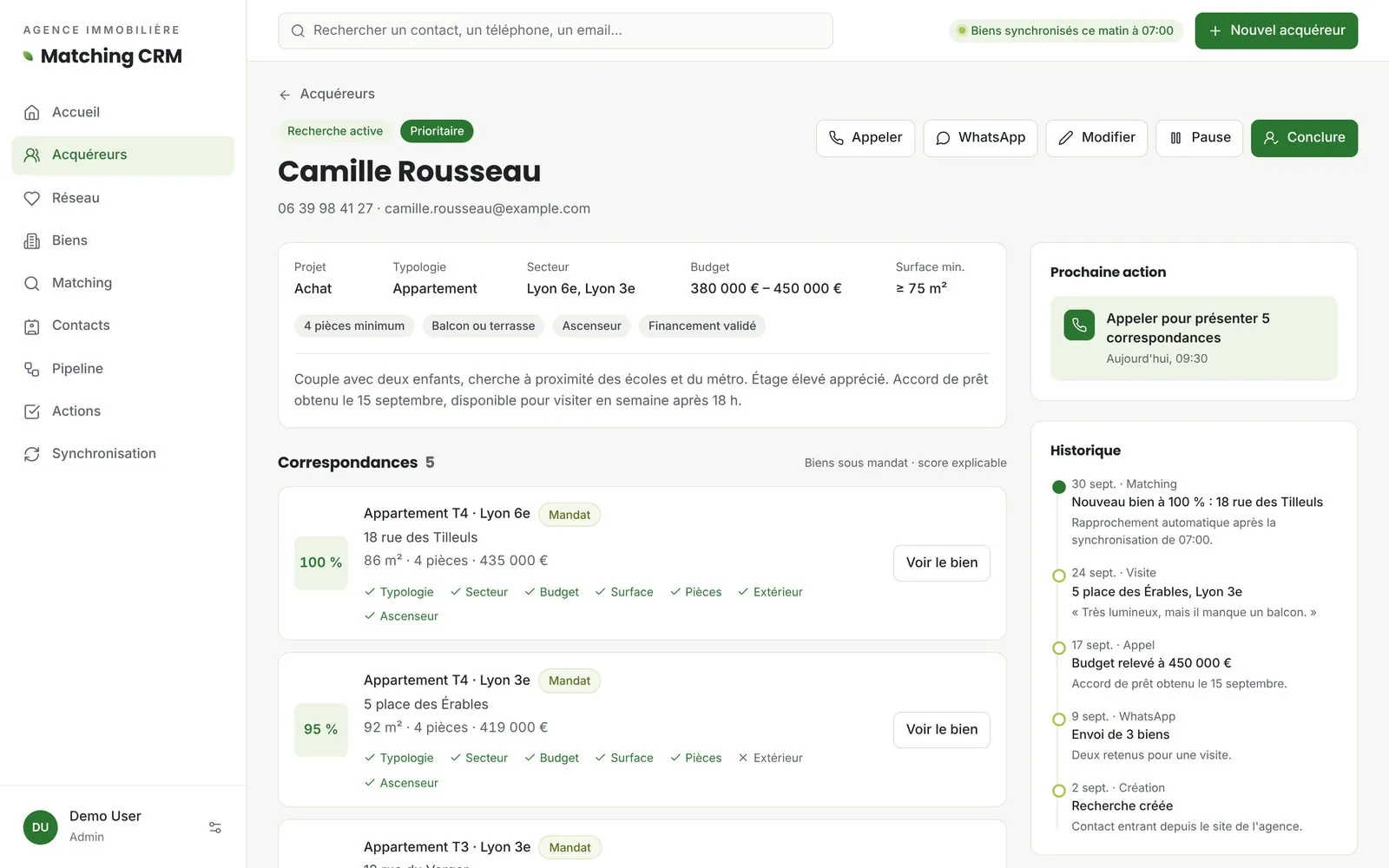Open Pipeline in the sidebar menu
This screenshot has width=1389, height=868.
(x=123, y=369)
